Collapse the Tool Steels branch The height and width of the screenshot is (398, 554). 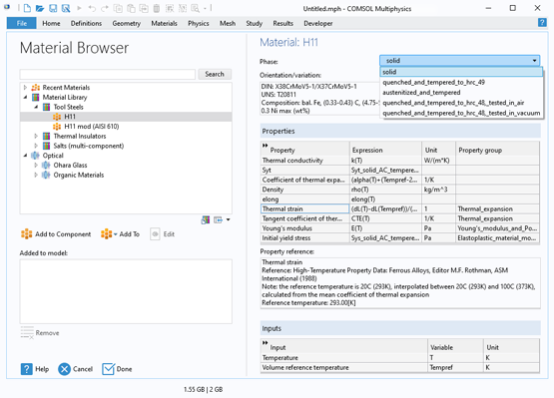click(36, 107)
